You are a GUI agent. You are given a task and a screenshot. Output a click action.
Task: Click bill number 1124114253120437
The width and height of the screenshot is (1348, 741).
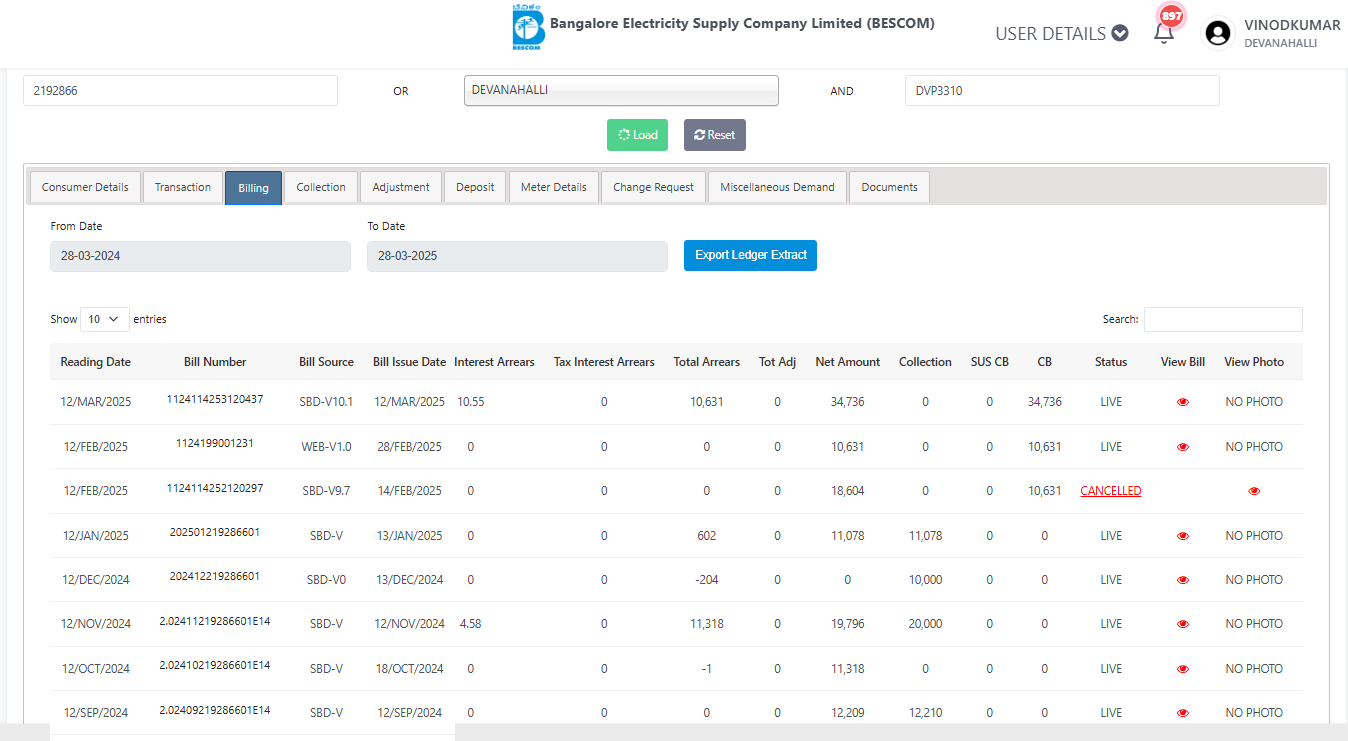pyautogui.click(x=215, y=399)
